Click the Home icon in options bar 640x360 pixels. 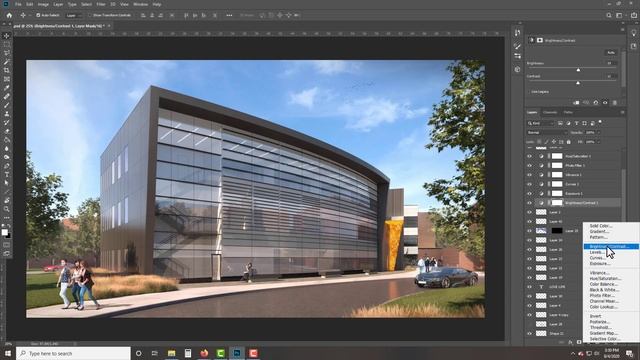tap(9, 15)
